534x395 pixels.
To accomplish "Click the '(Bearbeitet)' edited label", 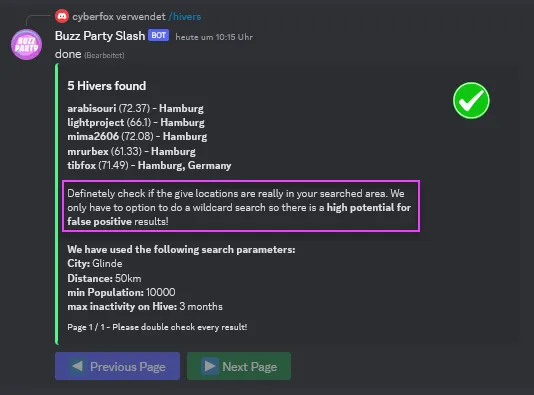I will [x=104, y=55].
